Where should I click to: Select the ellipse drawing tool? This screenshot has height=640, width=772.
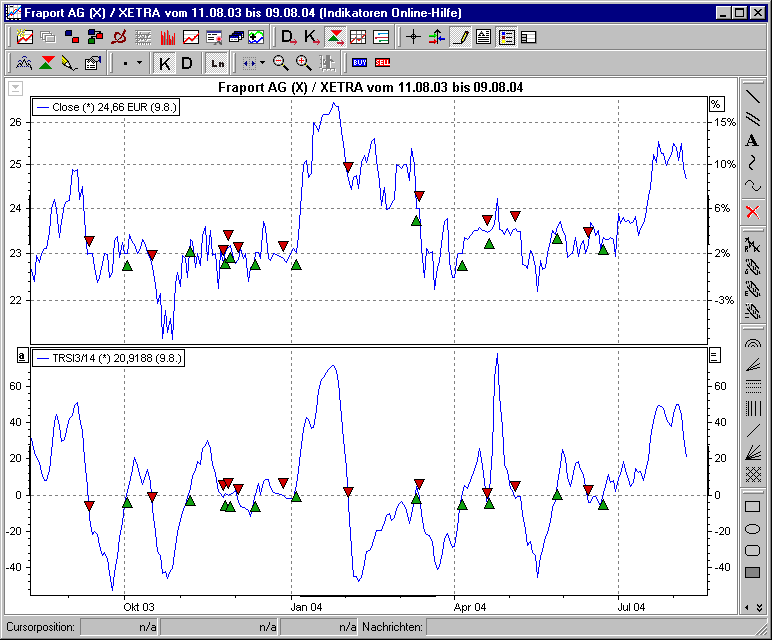[x=753, y=528]
